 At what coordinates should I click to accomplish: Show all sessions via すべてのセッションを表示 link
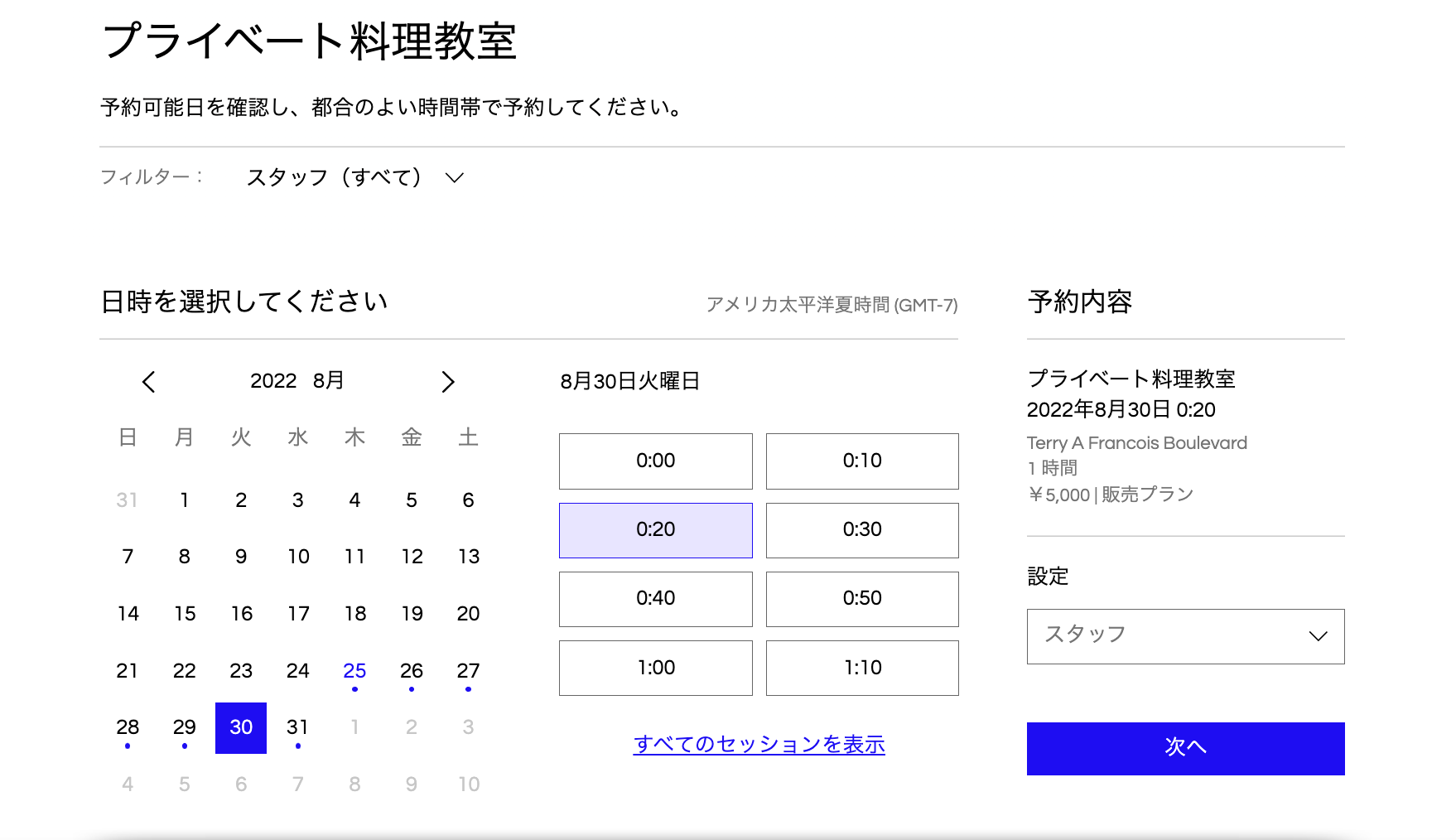tap(759, 745)
